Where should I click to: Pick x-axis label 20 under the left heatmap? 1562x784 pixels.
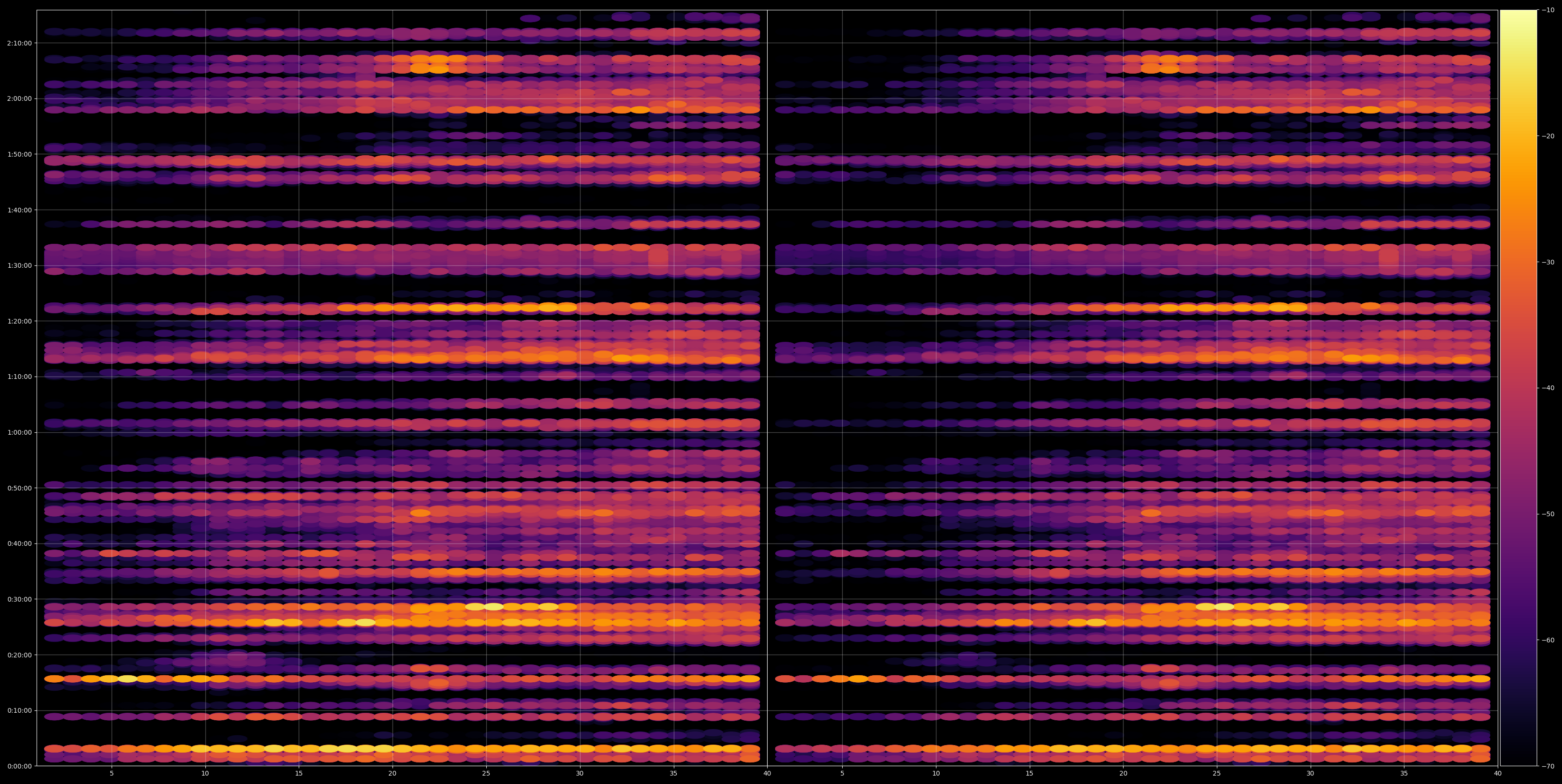pos(392,774)
